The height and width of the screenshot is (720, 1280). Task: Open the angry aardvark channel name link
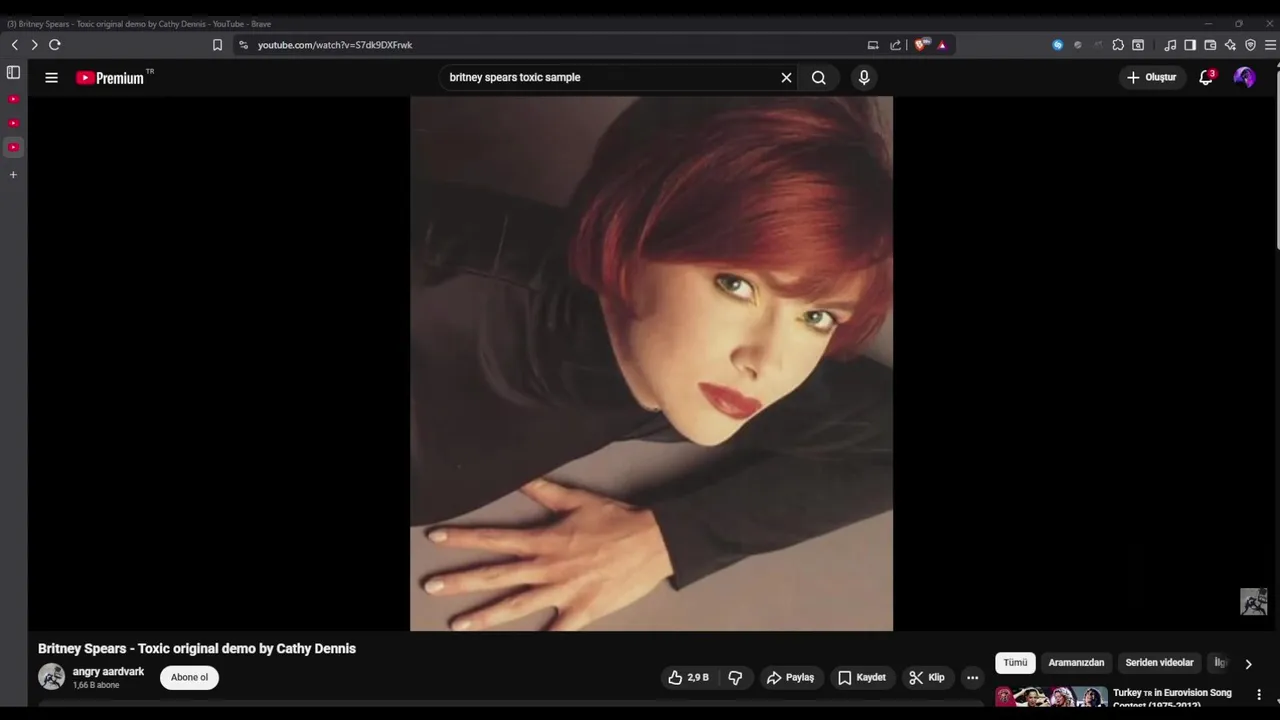click(x=108, y=671)
